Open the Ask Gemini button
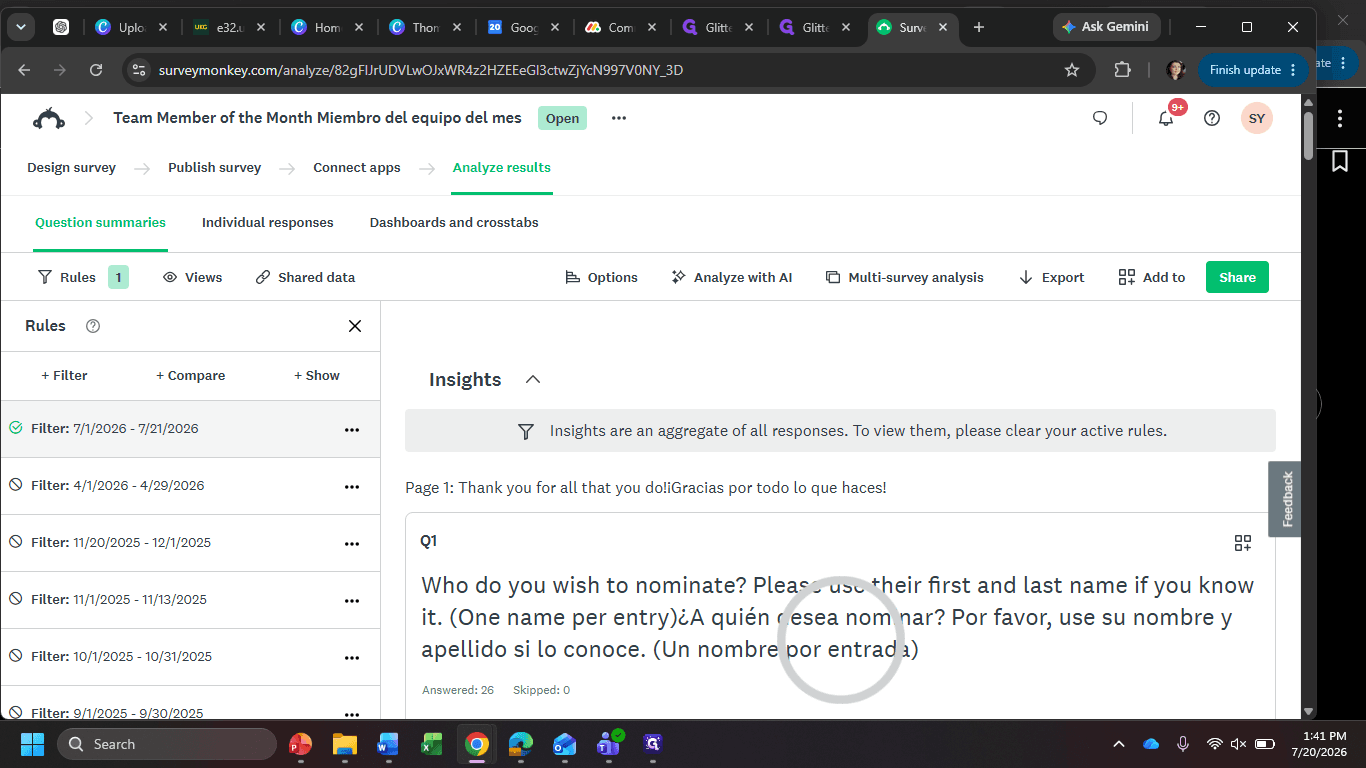Image resolution: width=1366 pixels, height=768 pixels. coord(1106,27)
